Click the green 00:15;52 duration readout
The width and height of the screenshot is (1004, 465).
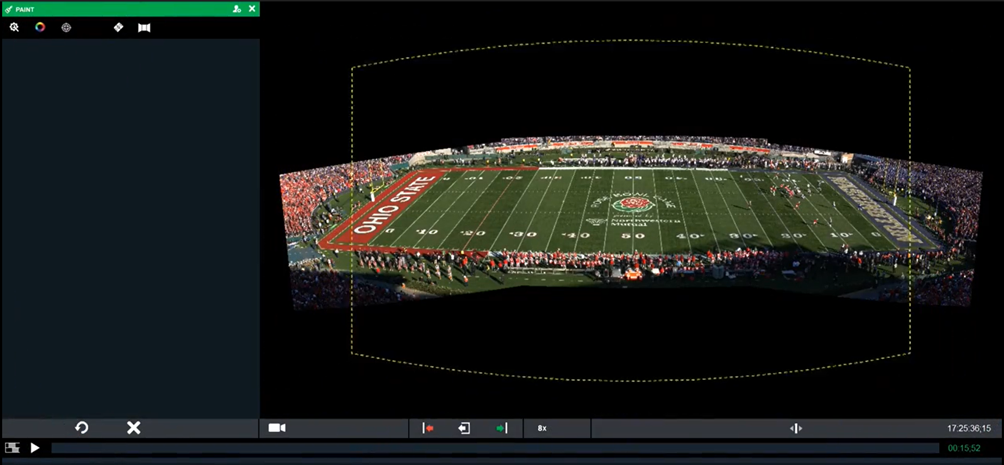coord(962,448)
